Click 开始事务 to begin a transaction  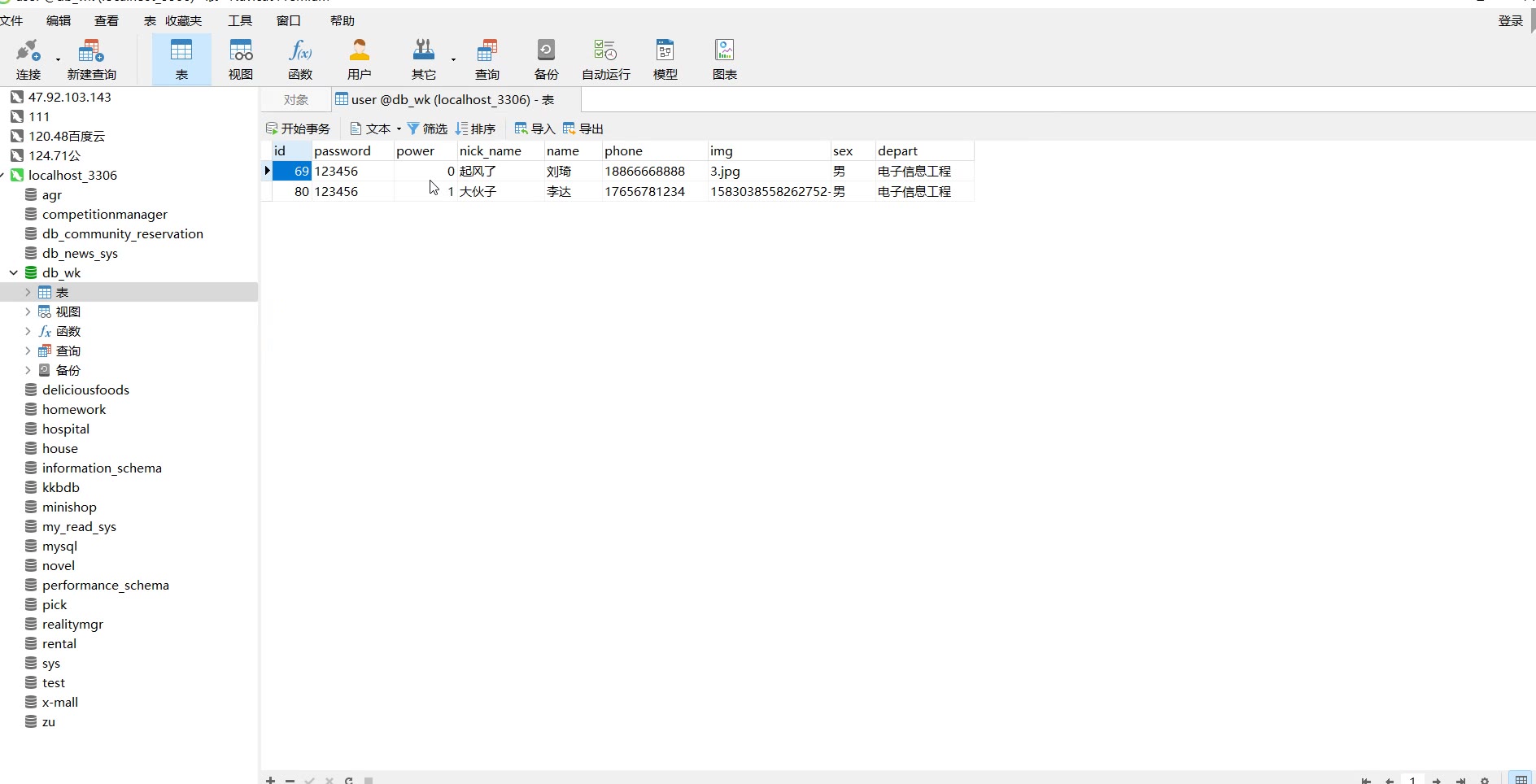(298, 128)
